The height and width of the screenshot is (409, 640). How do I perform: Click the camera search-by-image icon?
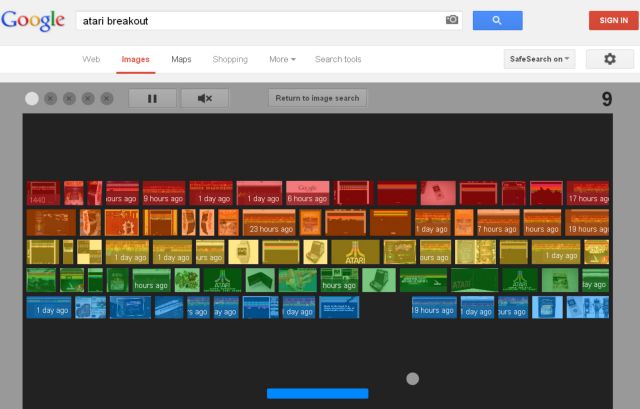click(x=451, y=20)
